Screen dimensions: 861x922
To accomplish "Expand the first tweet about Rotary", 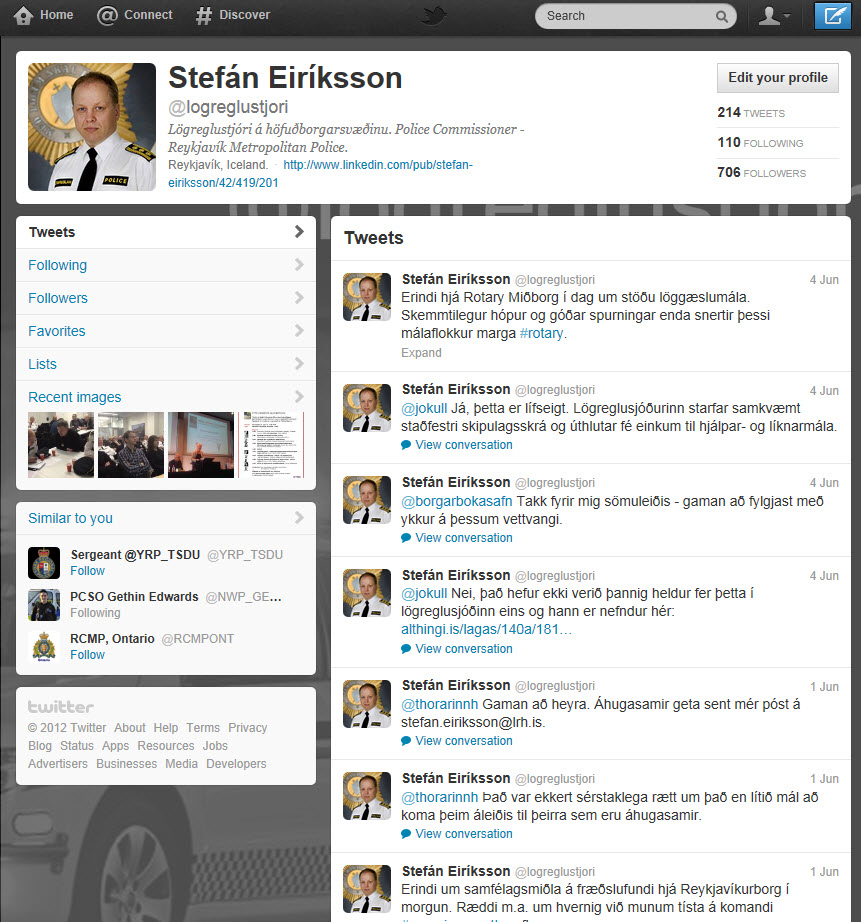I will click(x=421, y=353).
